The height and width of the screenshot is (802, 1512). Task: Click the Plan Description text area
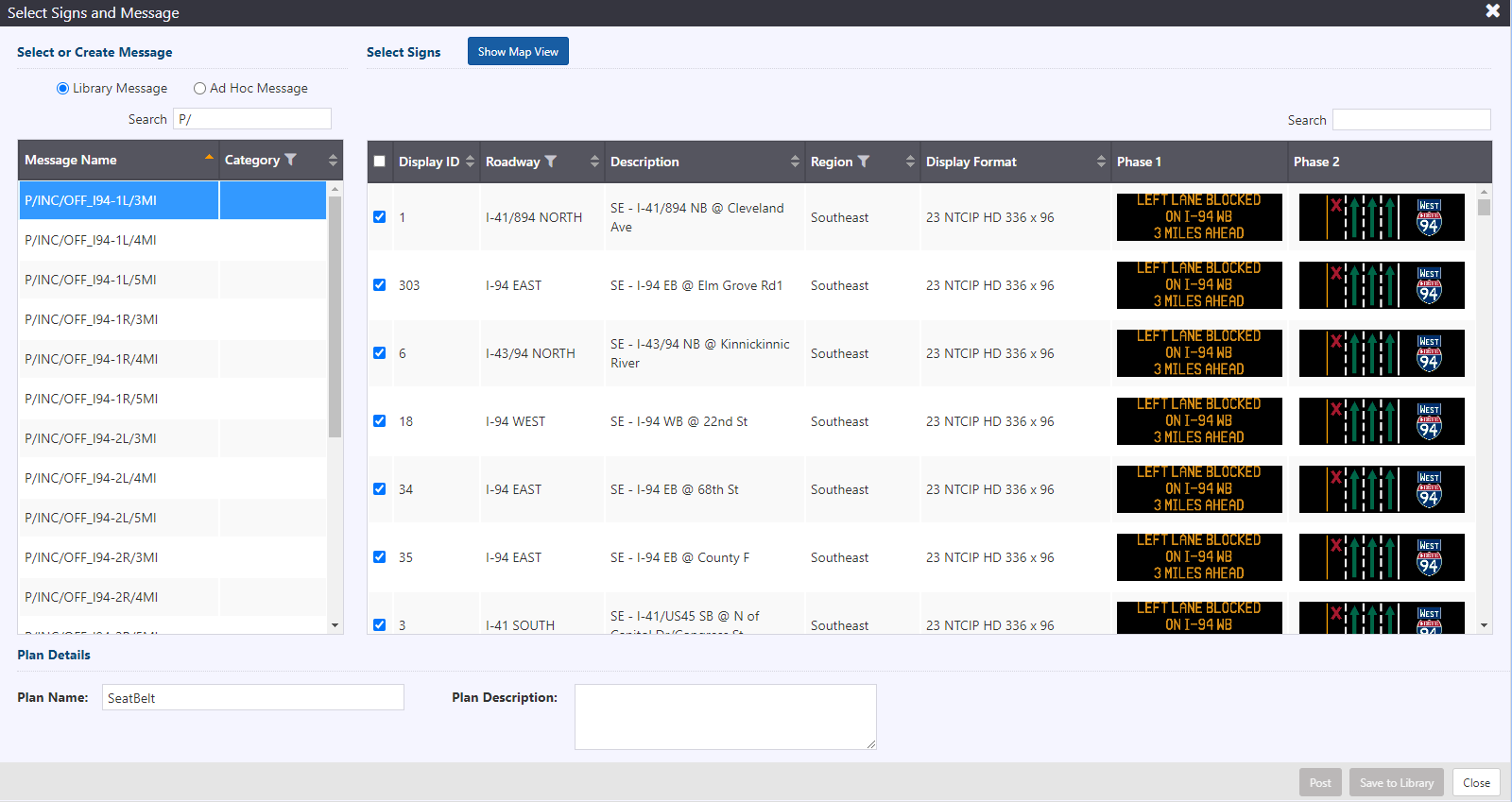[x=726, y=717]
